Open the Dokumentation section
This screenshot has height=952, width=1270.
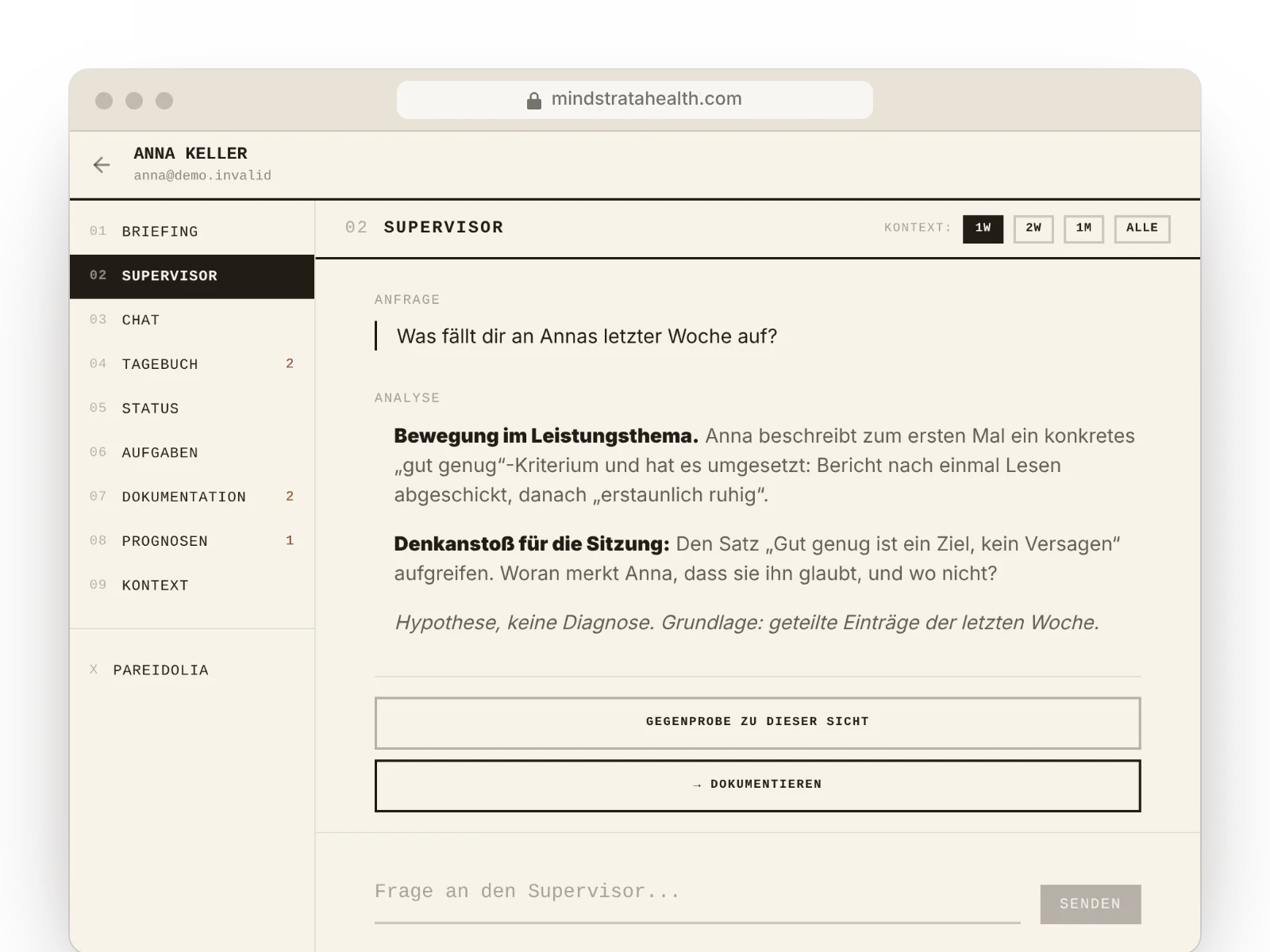tap(192, 497)
